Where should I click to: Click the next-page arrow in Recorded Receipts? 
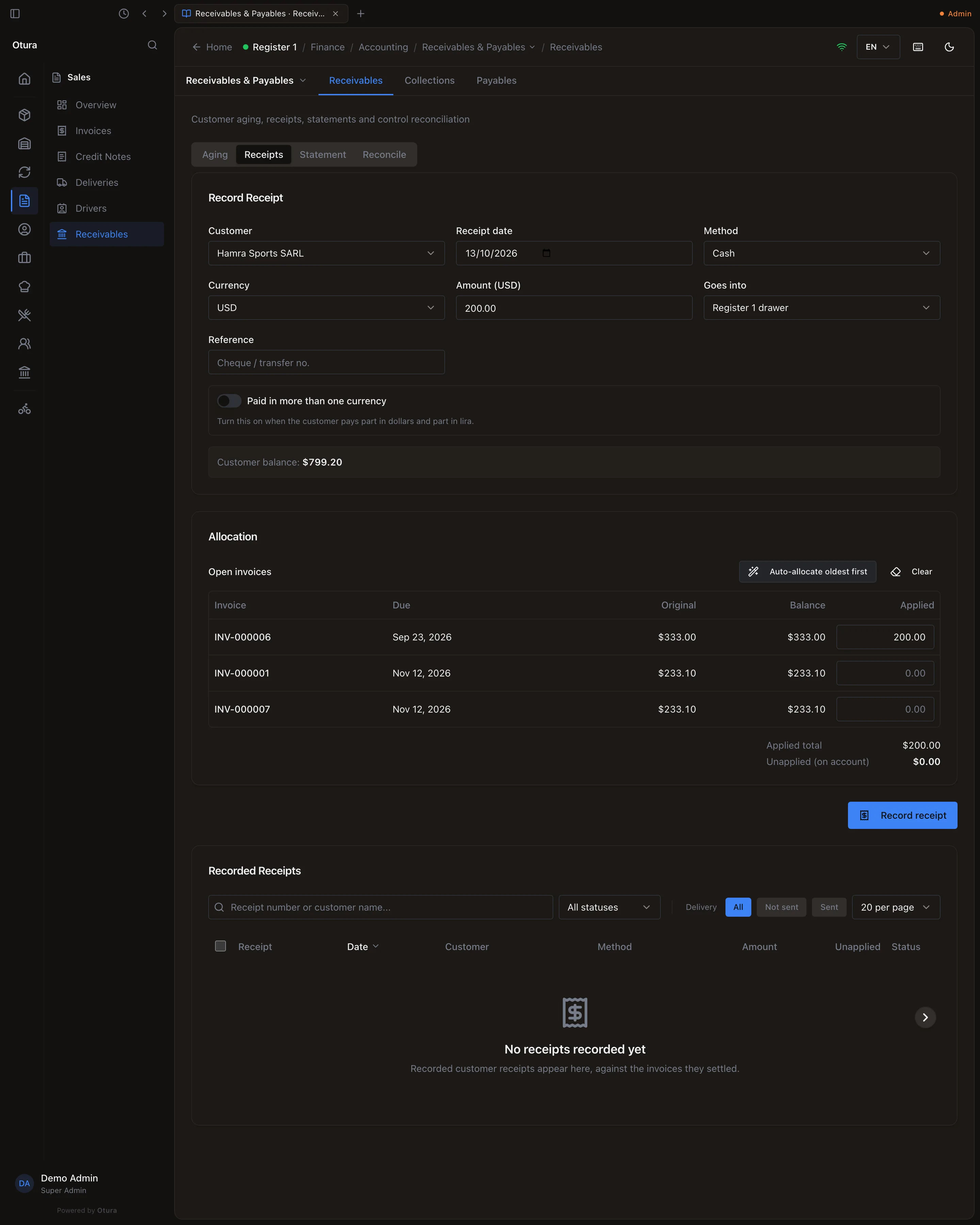point(925,1017)
